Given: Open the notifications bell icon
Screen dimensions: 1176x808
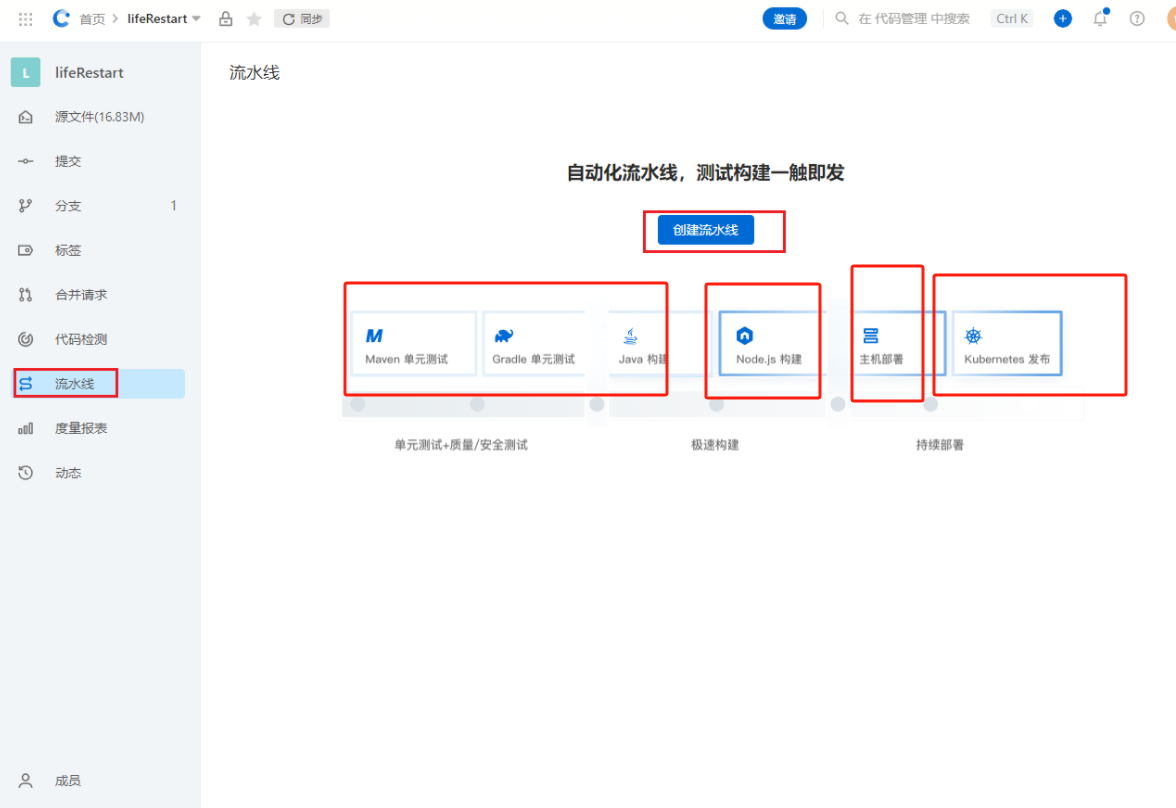Looking at the screenshot, I should 1100,18.
